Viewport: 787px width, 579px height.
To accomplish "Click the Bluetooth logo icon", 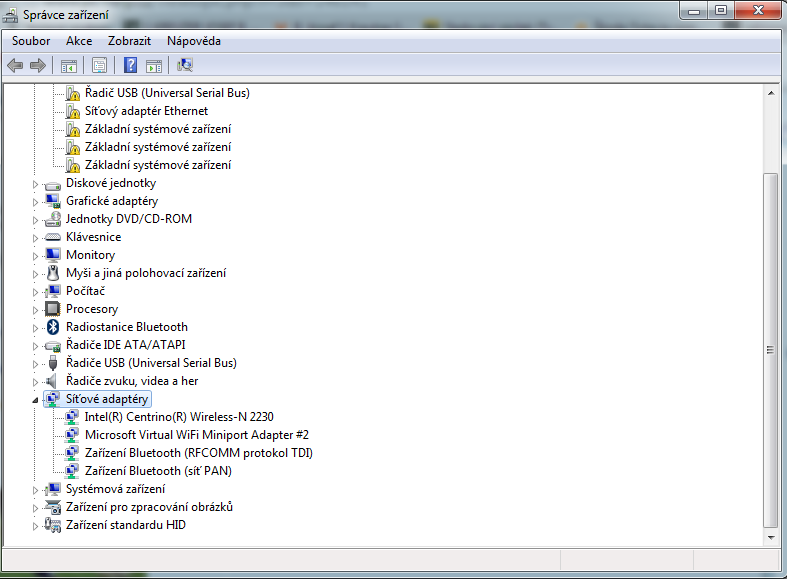I will tap(53, 327).
